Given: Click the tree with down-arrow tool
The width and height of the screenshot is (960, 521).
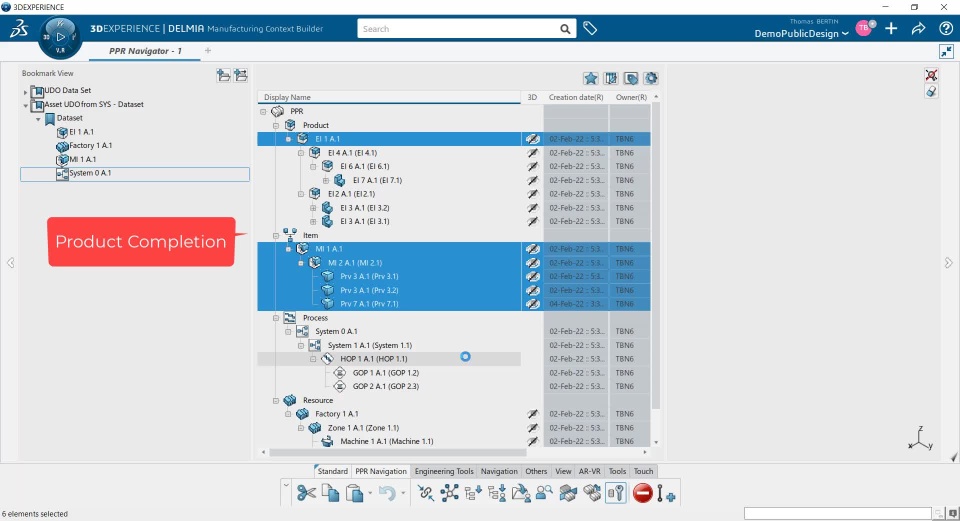Looking at the screenshot, I should pos(473,493).
